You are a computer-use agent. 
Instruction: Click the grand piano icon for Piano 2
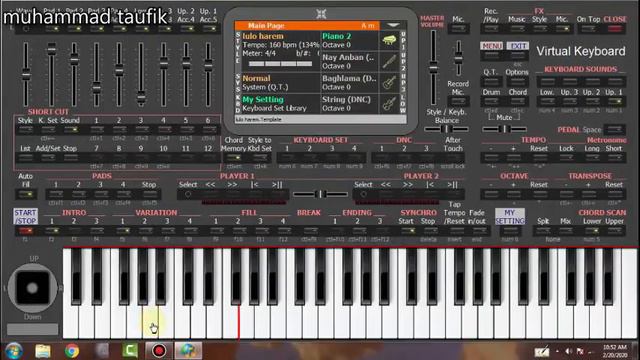(389, 40)
